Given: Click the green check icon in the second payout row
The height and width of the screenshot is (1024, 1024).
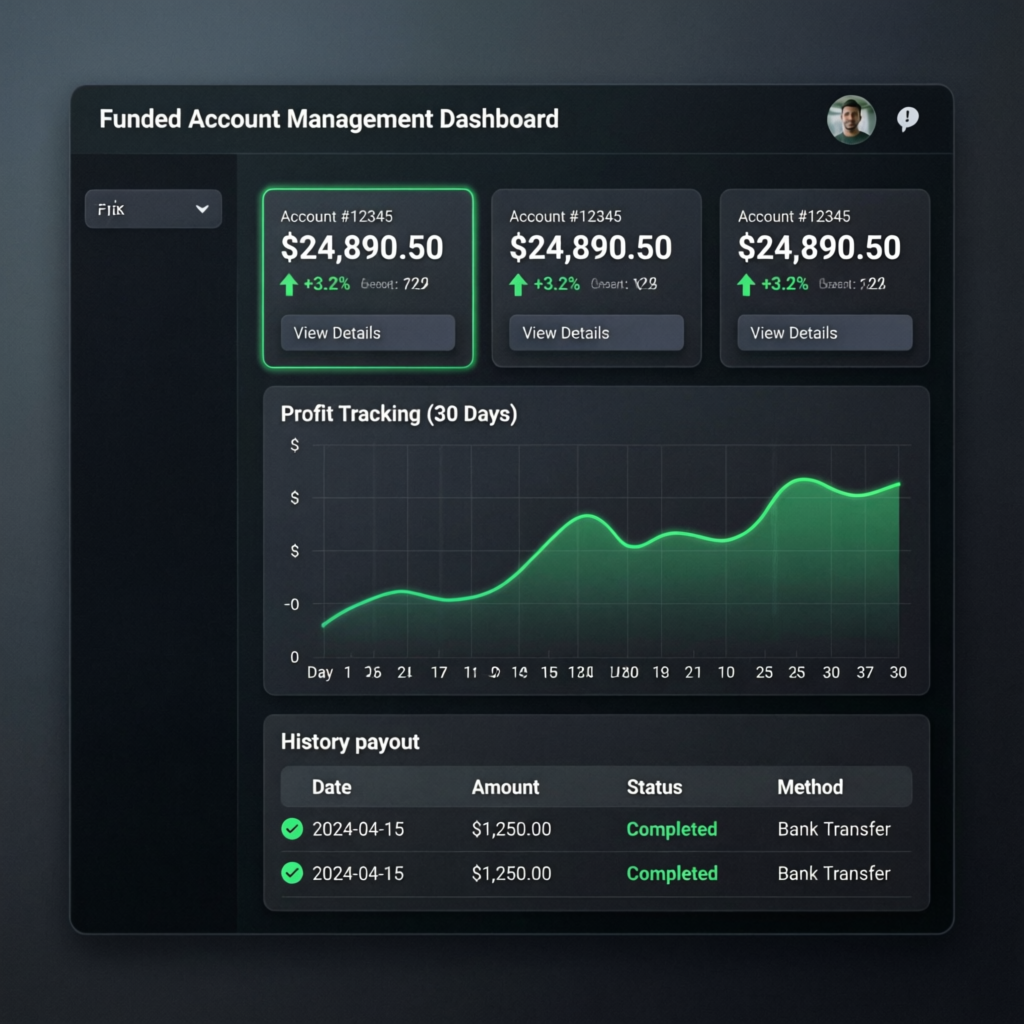Looking at the screenshot, I should pos(292,873).
